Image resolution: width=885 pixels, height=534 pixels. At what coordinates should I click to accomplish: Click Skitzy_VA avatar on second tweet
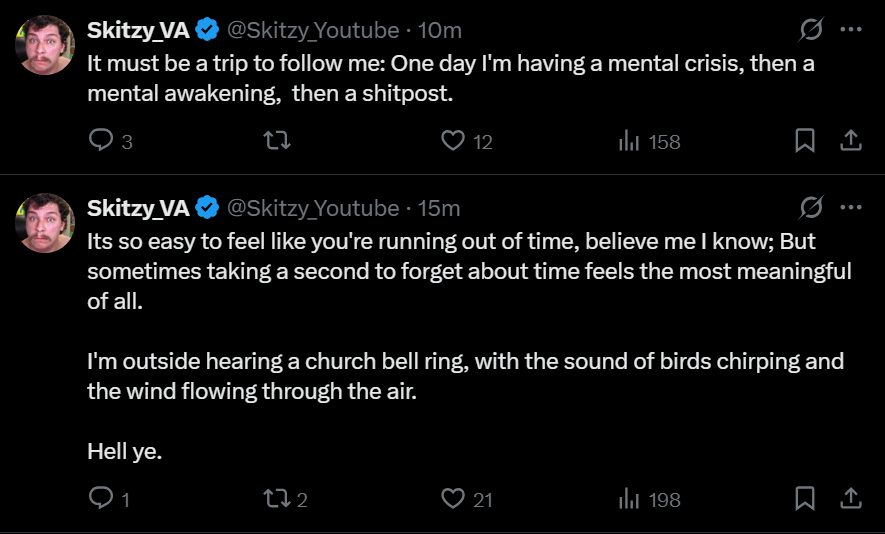click(45, 222)
